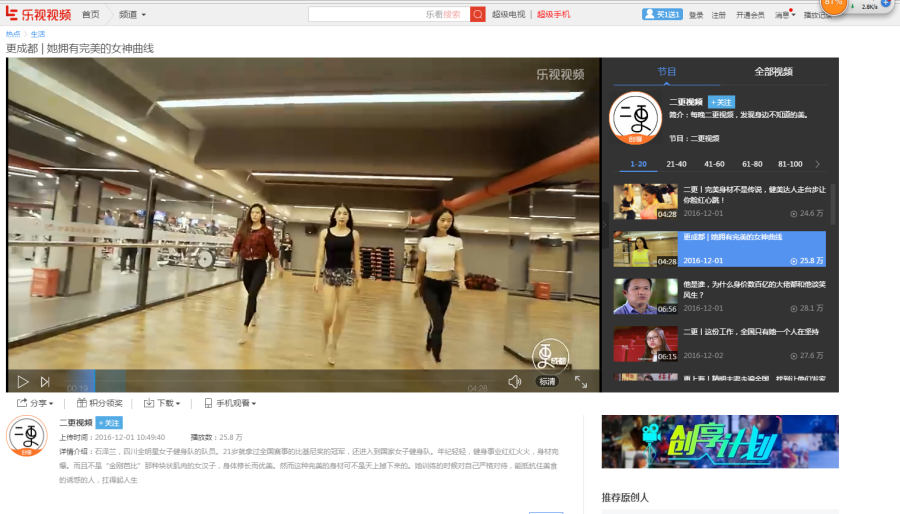
Task: Open the 分享 share dropdown
Action: [35, 403]
